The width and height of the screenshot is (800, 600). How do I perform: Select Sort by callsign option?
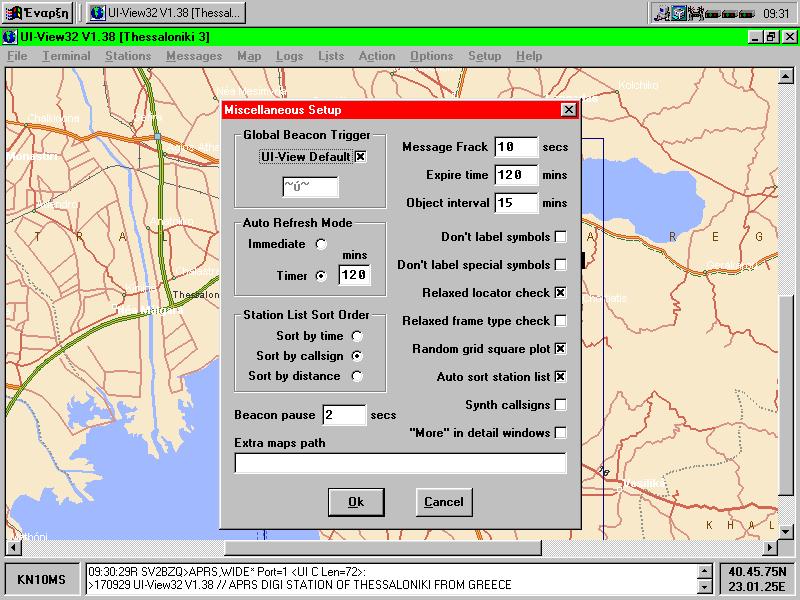pyautogui.click(x=357, y=356)
